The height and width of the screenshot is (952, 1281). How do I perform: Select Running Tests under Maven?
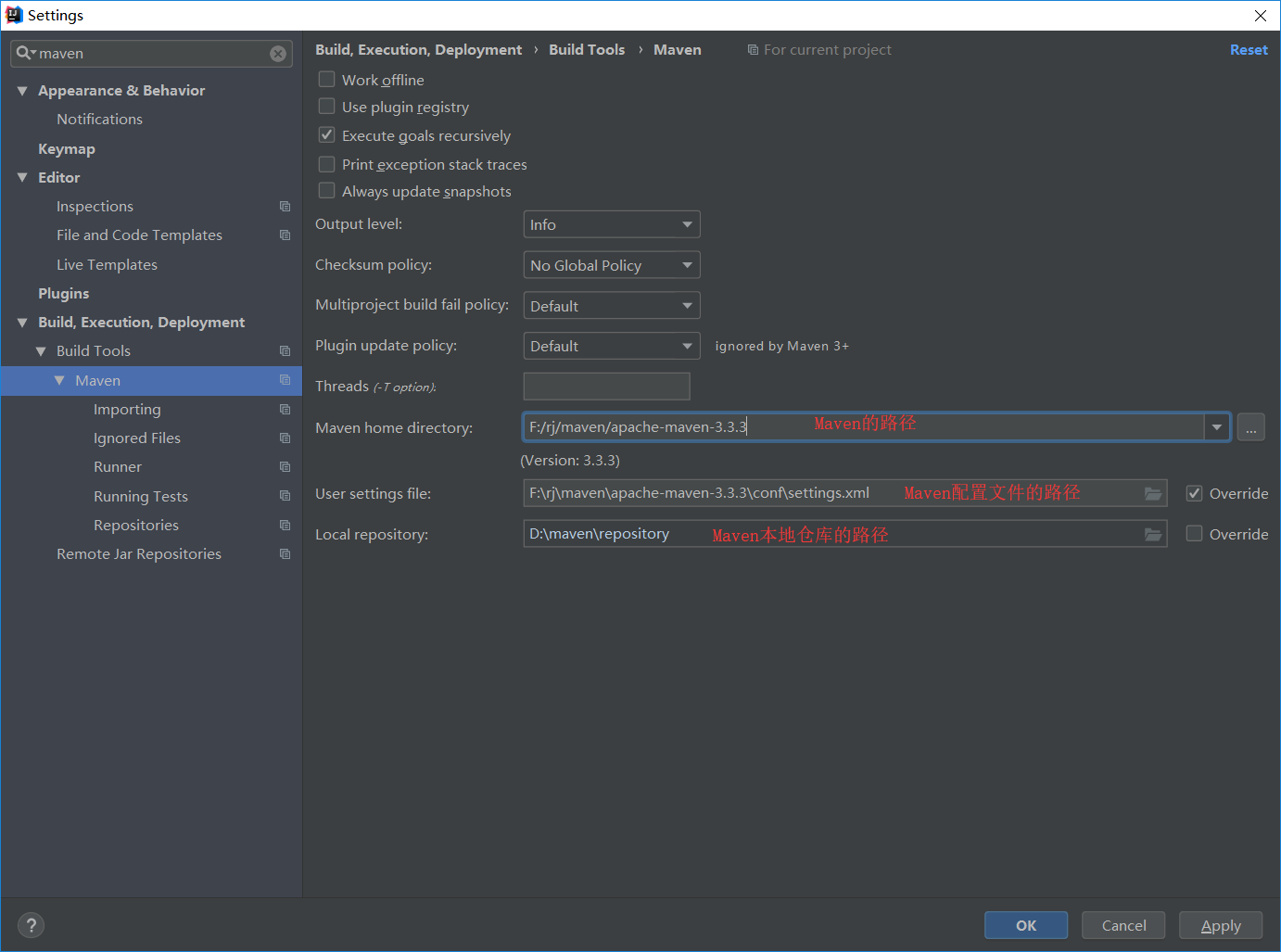[x=141, y=497]
